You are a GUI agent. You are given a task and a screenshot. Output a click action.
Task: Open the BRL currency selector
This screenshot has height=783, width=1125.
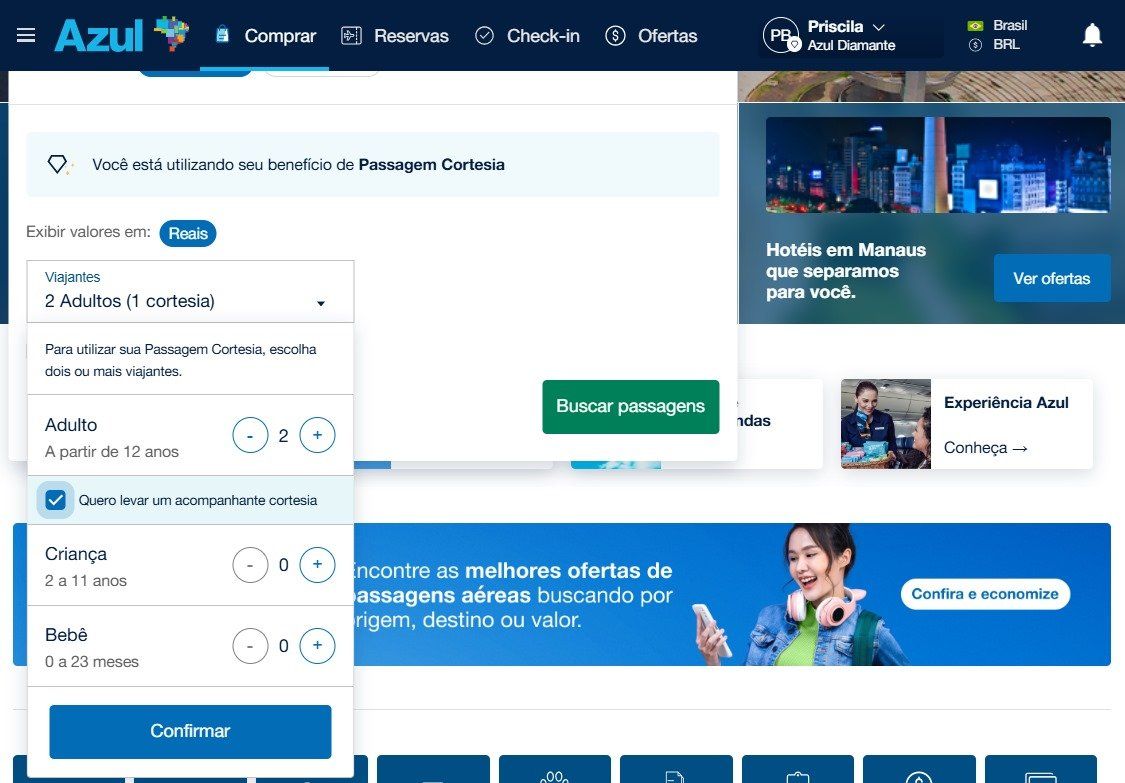pos(1005,45)
